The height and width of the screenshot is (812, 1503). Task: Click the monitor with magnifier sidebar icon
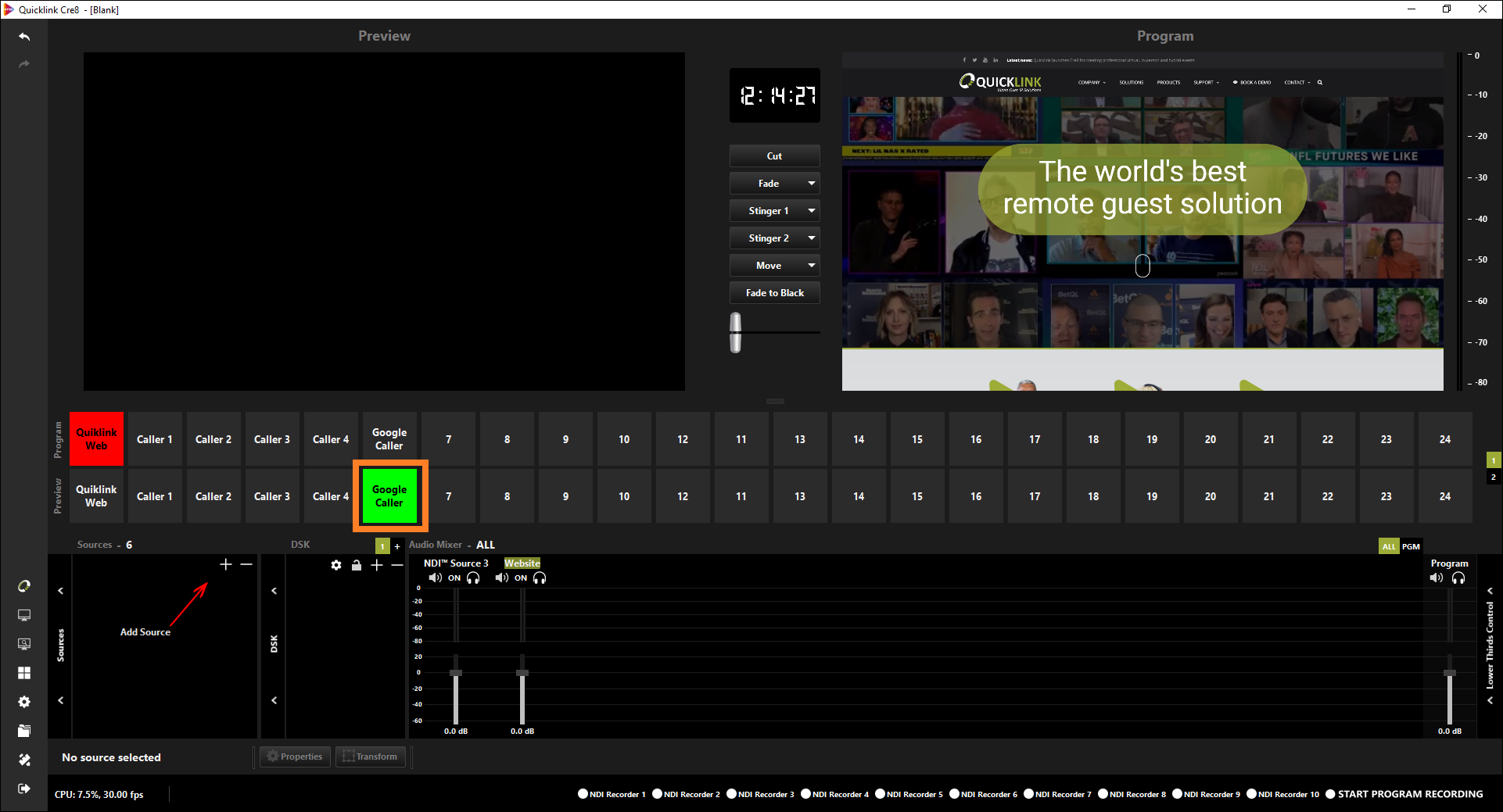coord(24,644)
